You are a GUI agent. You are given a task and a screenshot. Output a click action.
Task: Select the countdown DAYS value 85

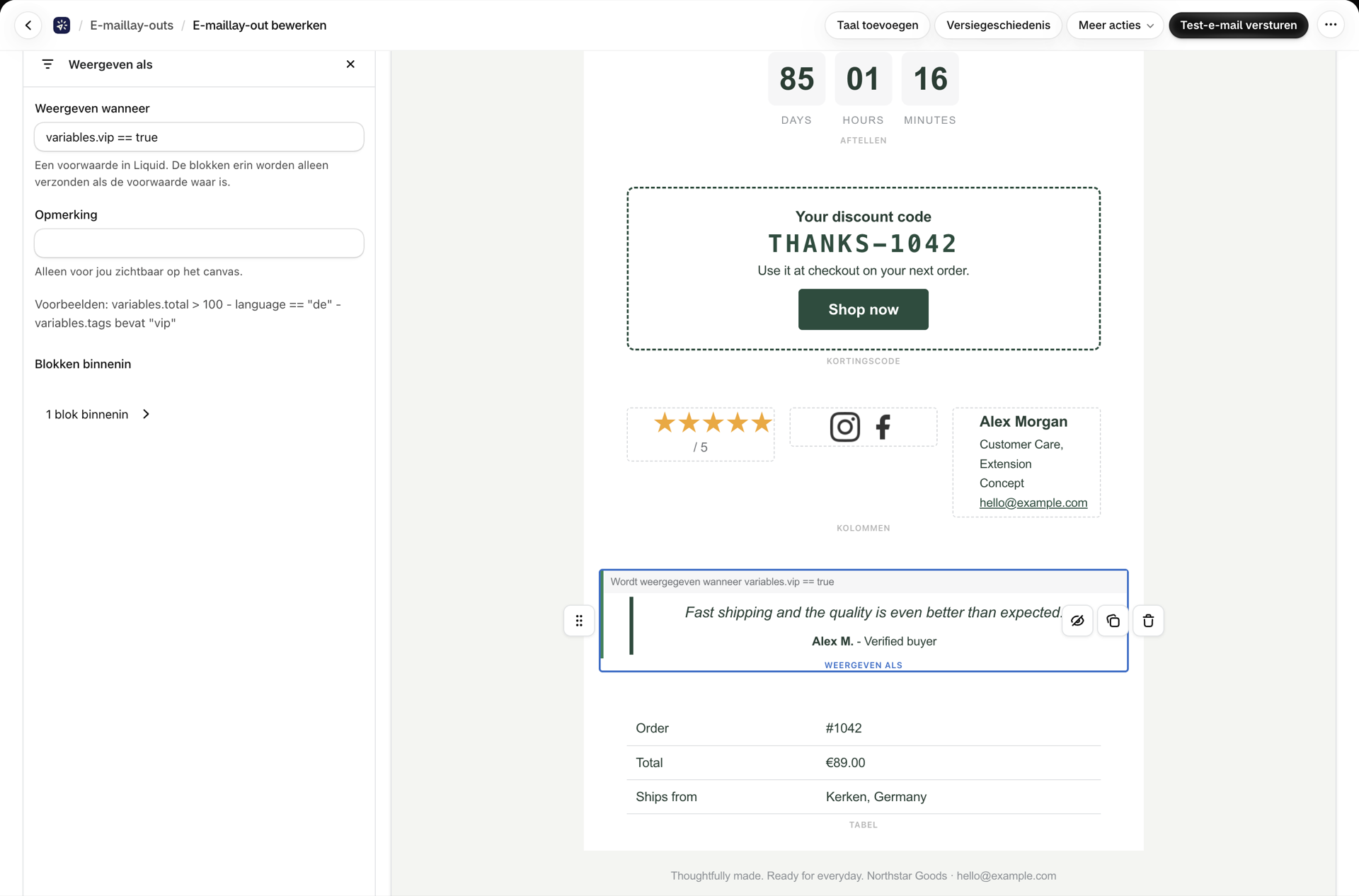tap(796, 79)
